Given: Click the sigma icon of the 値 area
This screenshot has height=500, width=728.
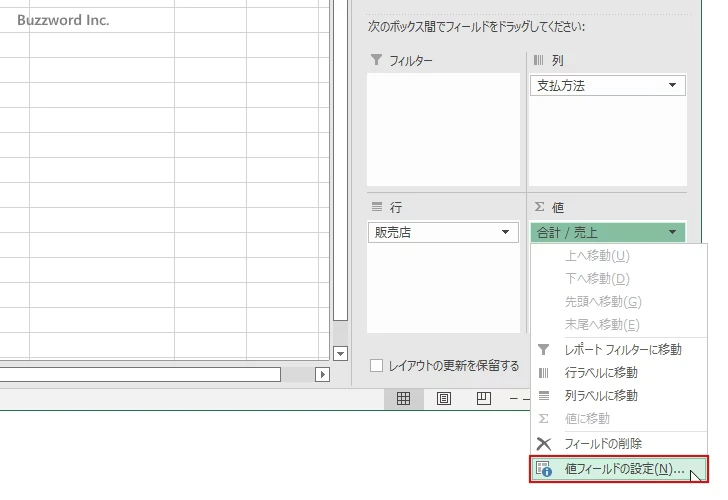Looking at the screenshot, I should [x=539, y=206].
